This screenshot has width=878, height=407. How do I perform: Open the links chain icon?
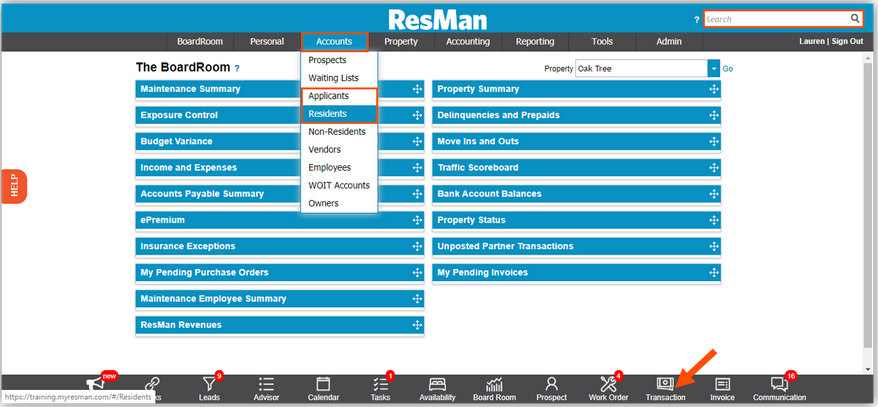point(152,384)
